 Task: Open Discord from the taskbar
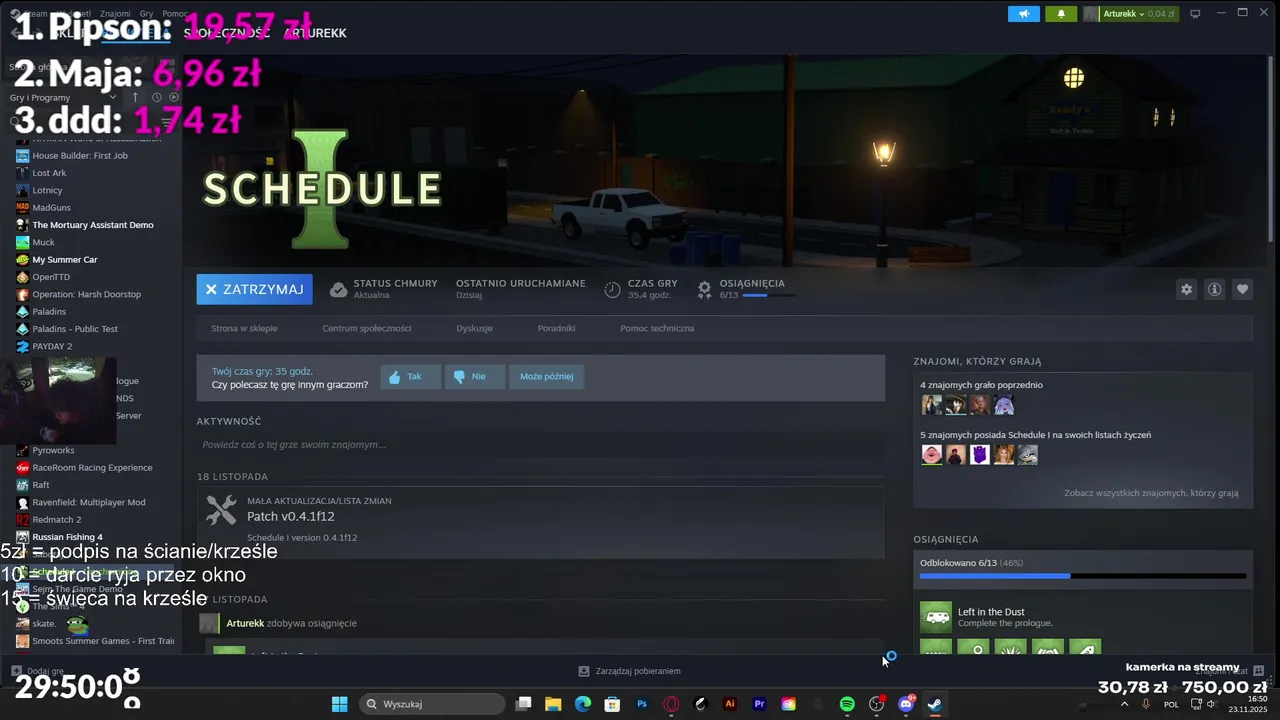[x=907, y=704]
